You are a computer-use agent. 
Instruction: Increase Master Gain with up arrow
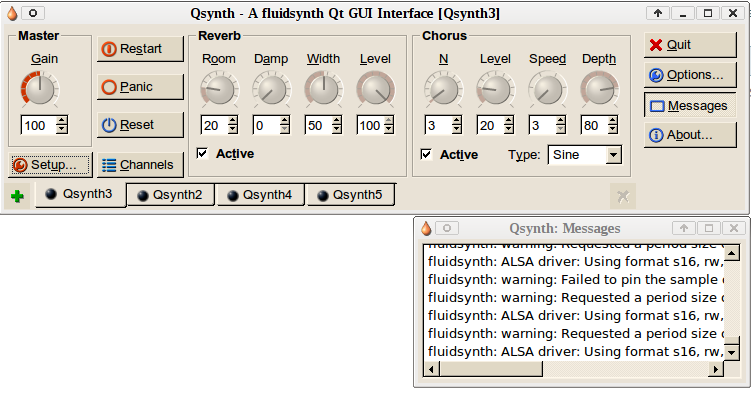tap(62, 121)
